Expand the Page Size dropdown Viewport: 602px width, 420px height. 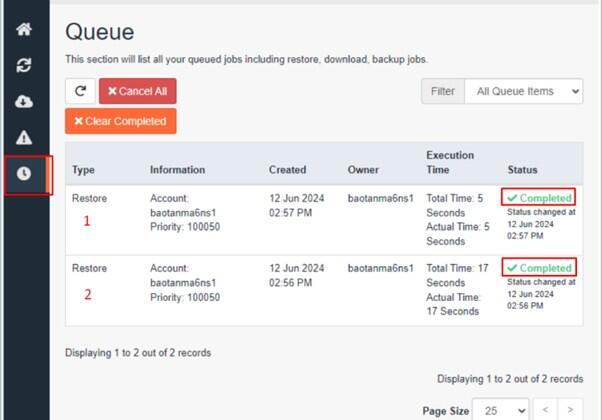(502, 410)
